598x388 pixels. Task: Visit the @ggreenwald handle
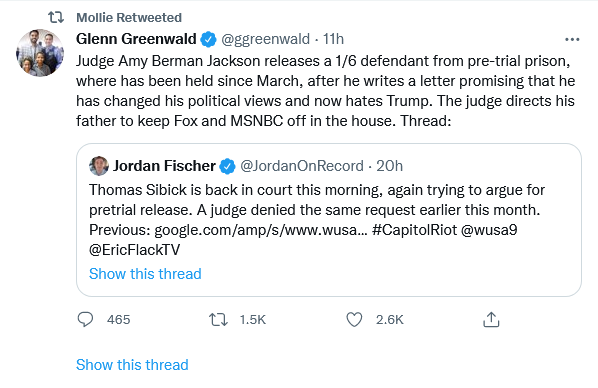(265, 39)
